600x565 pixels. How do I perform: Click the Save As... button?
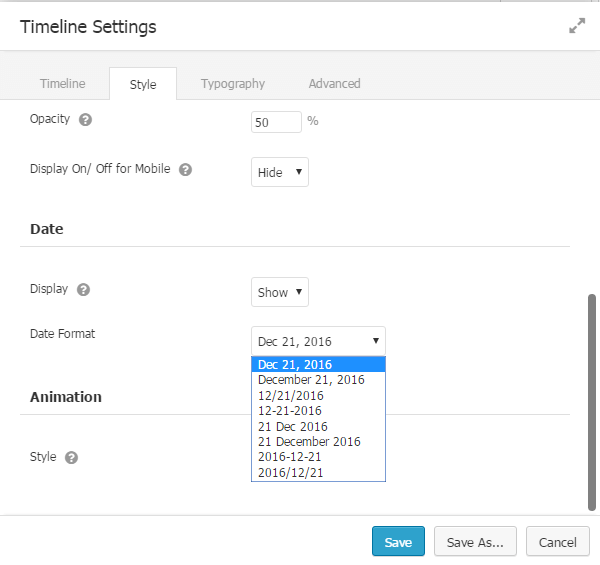[x=475, y=542]
